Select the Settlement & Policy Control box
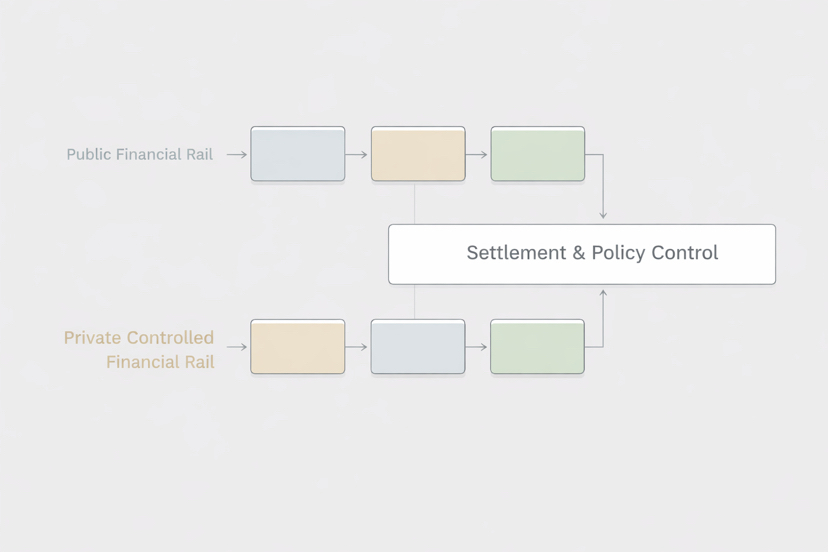The width and height of the screenshot is (828, 552). [x=581, y=254]
